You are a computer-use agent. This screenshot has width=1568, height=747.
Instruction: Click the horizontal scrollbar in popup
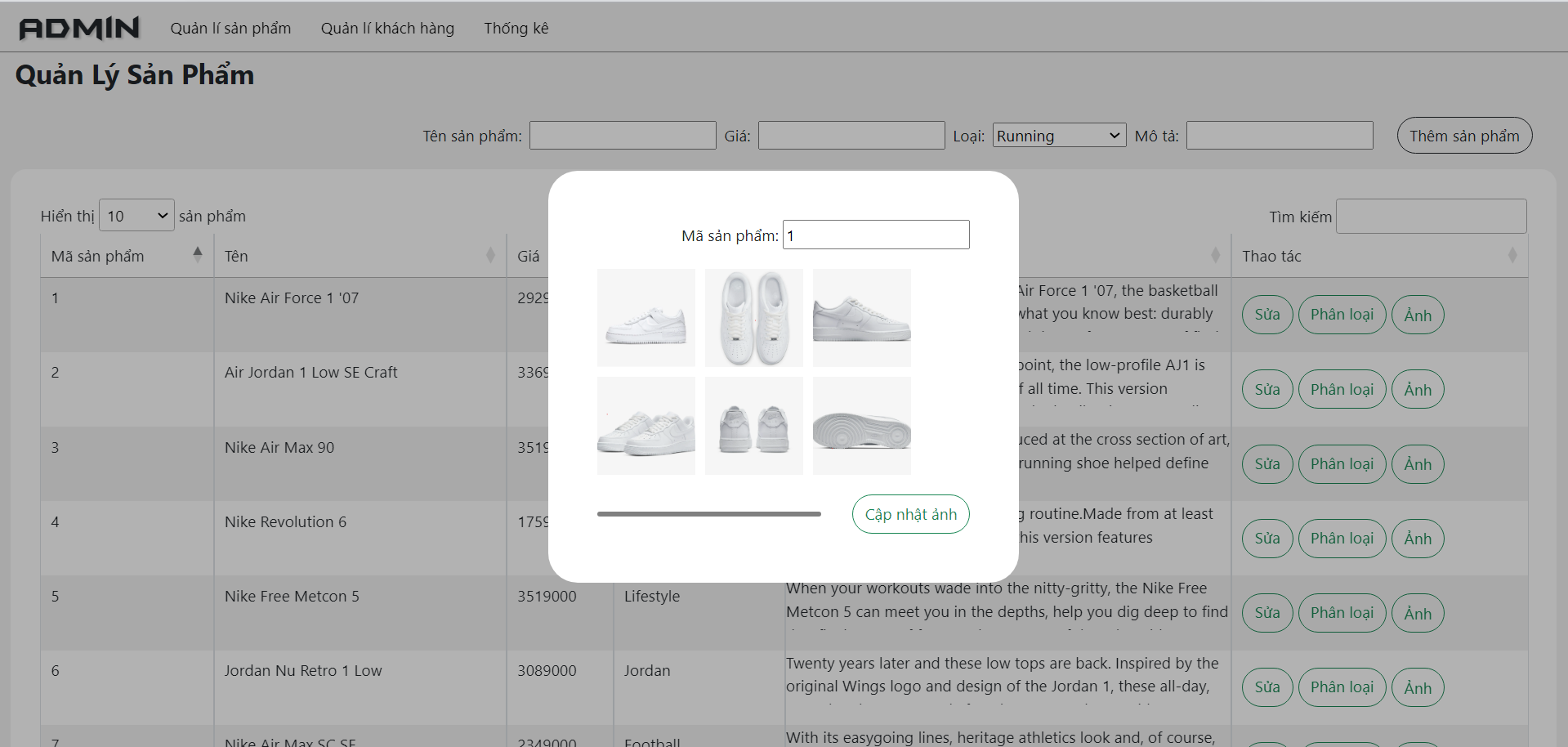(709, 514)
